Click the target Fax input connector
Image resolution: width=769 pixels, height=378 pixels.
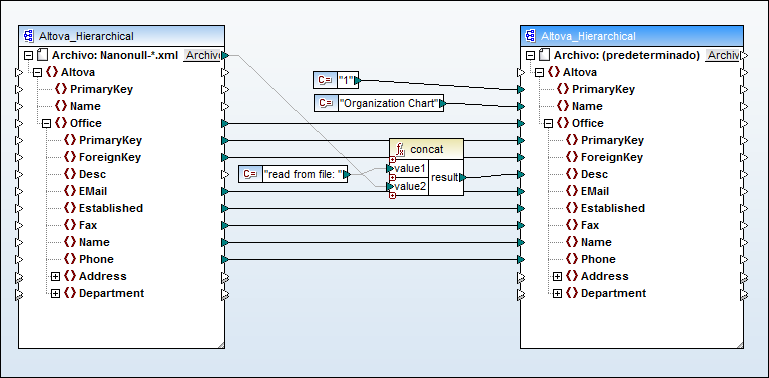[521, 225]
